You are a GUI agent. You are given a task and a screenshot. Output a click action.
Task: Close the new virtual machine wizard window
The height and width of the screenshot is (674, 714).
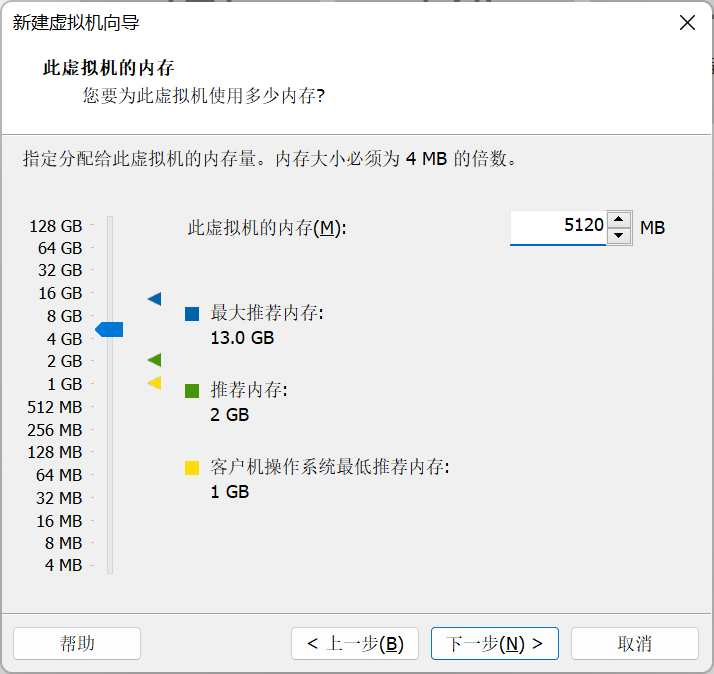coord(687,23)
